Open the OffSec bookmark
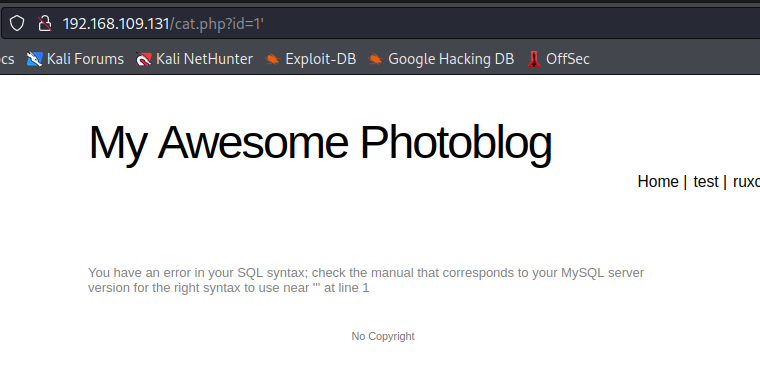The height and width of the screenshot is (388, 760). tap(558, 59)
